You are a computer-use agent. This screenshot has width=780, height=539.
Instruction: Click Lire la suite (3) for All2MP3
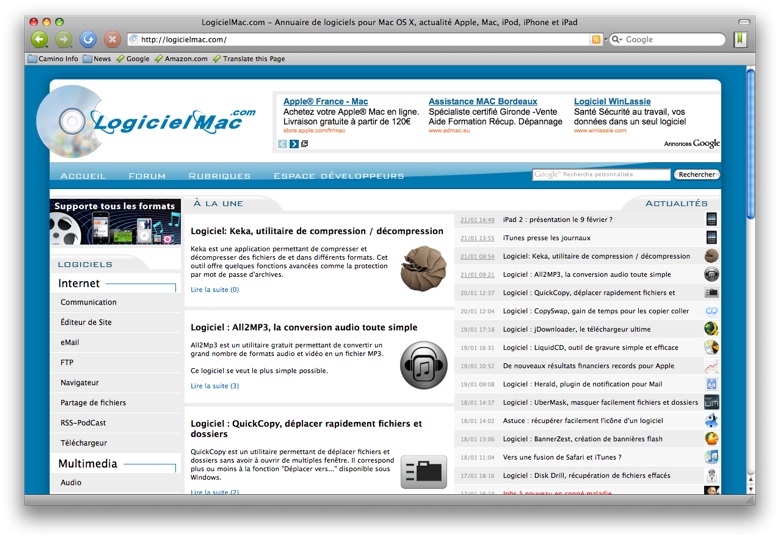tap(214, 386)
